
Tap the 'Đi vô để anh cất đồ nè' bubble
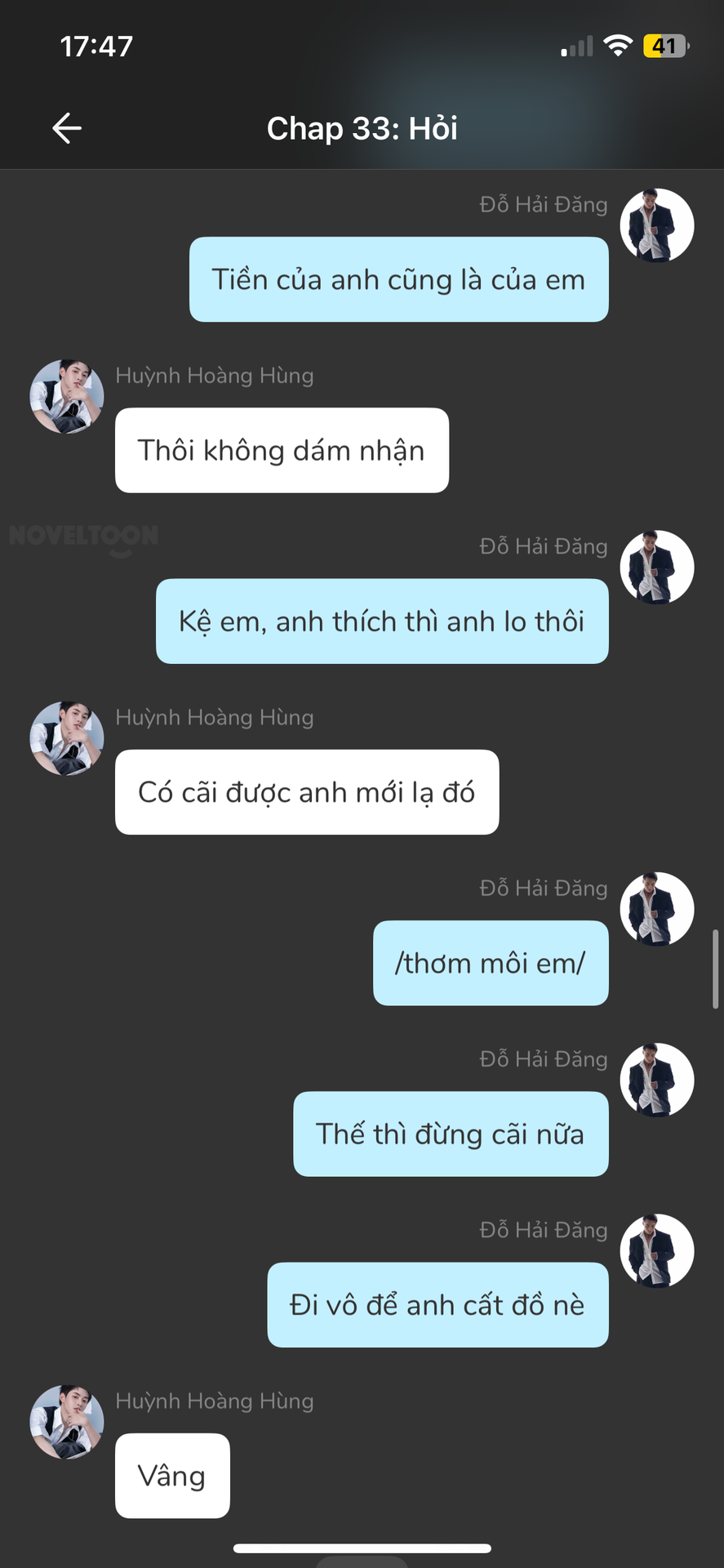(x=438, y=1305)
